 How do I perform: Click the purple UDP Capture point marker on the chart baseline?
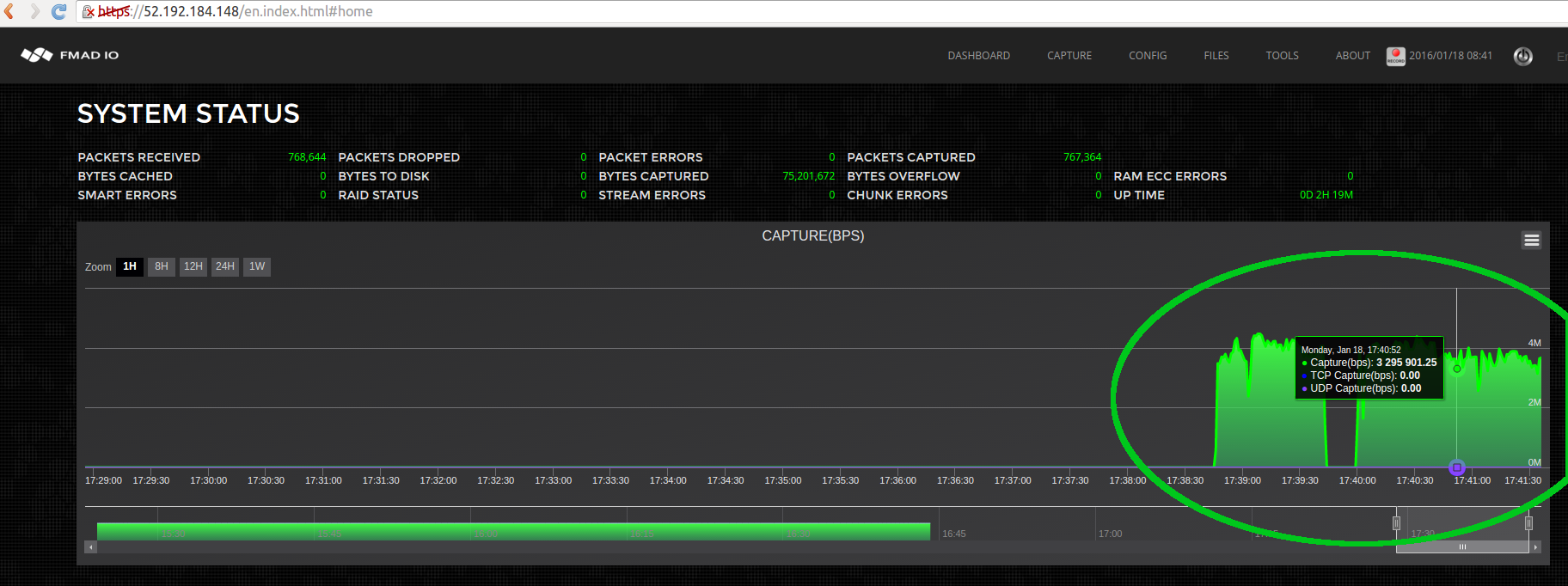click(1456, 467)
